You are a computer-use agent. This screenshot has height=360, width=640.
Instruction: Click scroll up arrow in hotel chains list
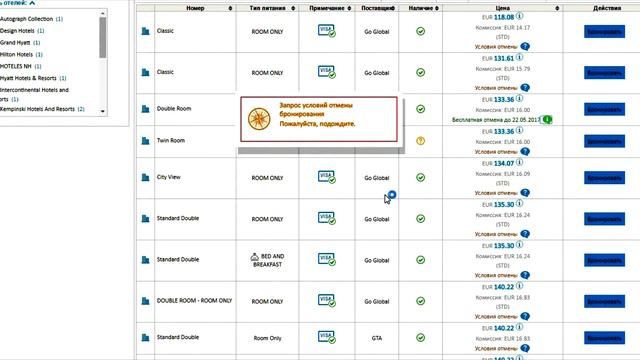[x=102, y=13]
